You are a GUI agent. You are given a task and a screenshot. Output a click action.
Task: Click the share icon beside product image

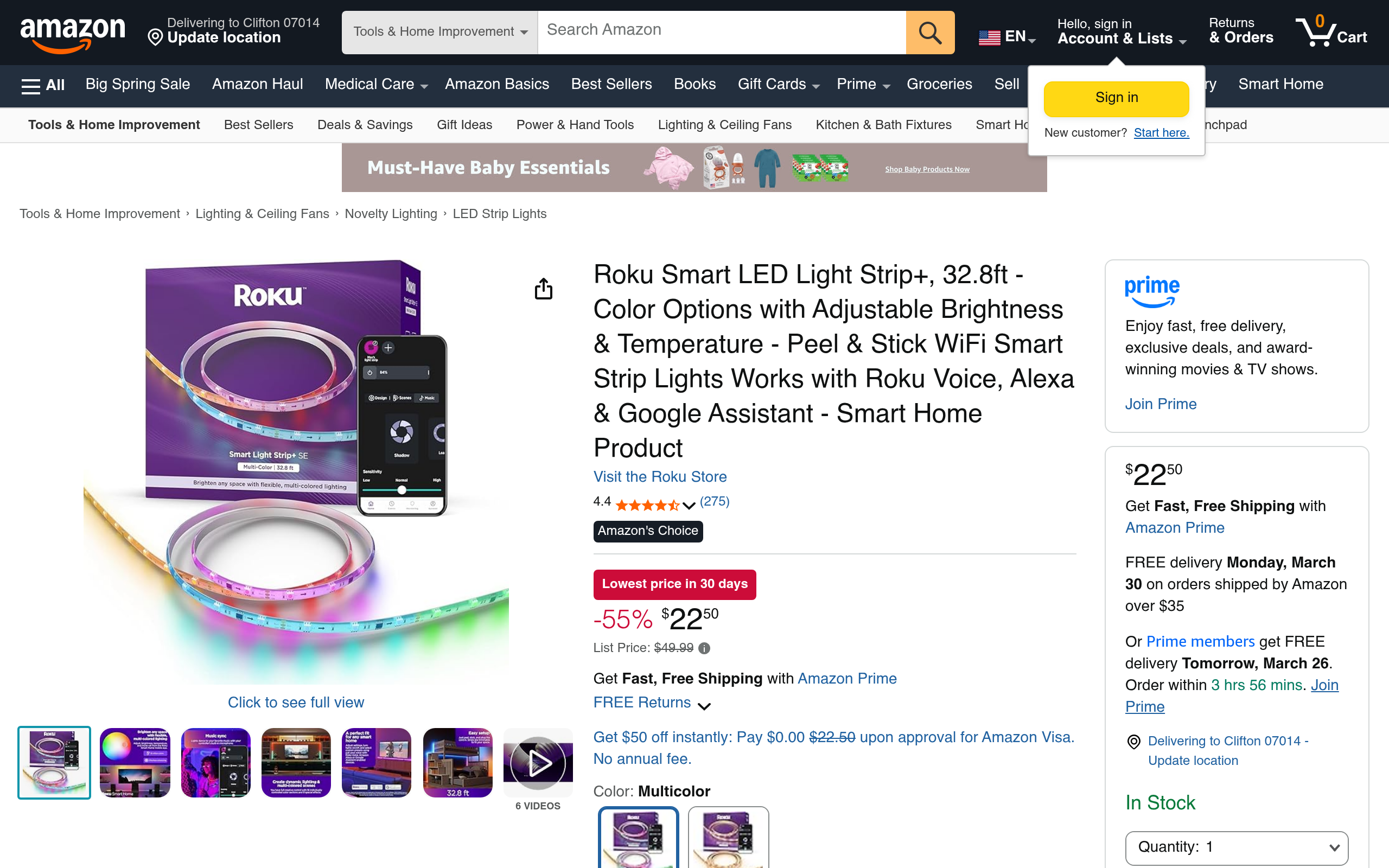pos(543,289)
